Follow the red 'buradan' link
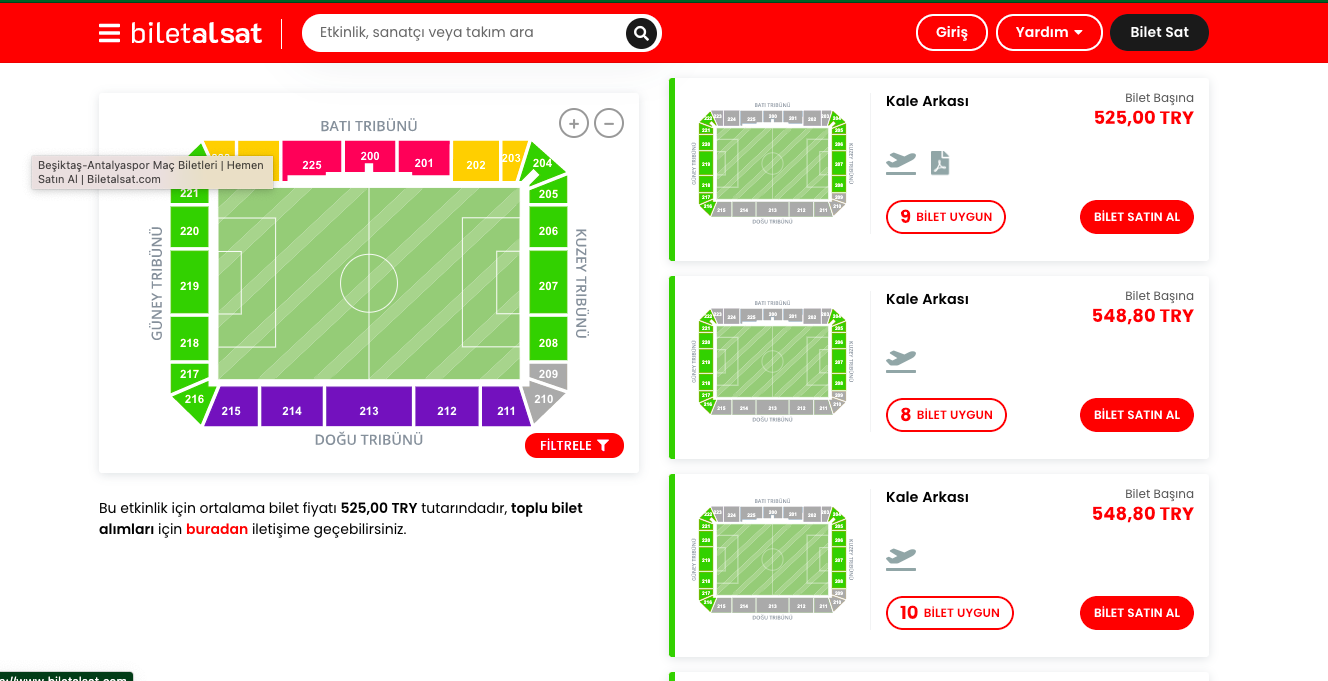The width and height of the screenshot is (1328, 681). (x=217, y=530)
